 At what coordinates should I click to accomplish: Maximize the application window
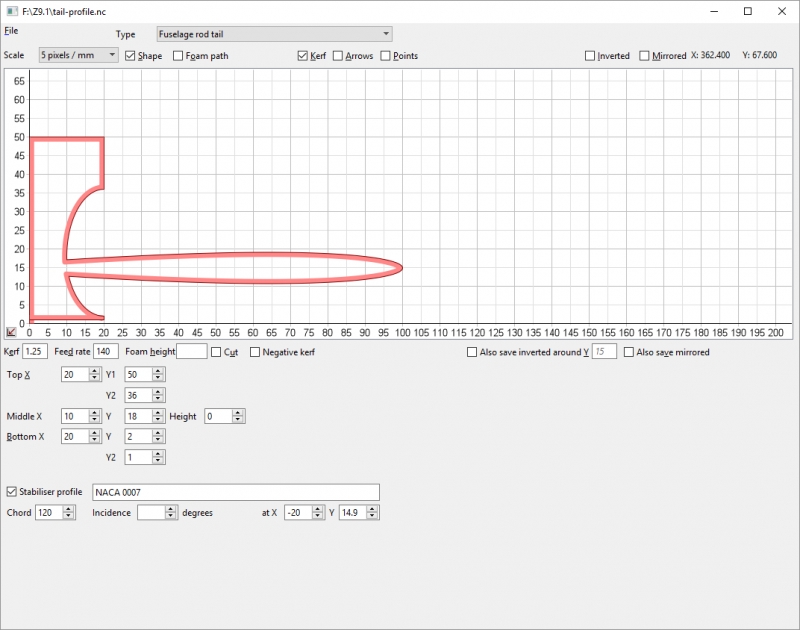[x=747, y=10]
